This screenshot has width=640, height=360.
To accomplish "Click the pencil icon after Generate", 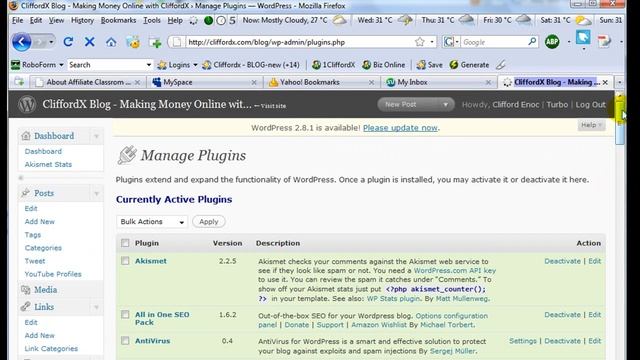I will (501, 65).
